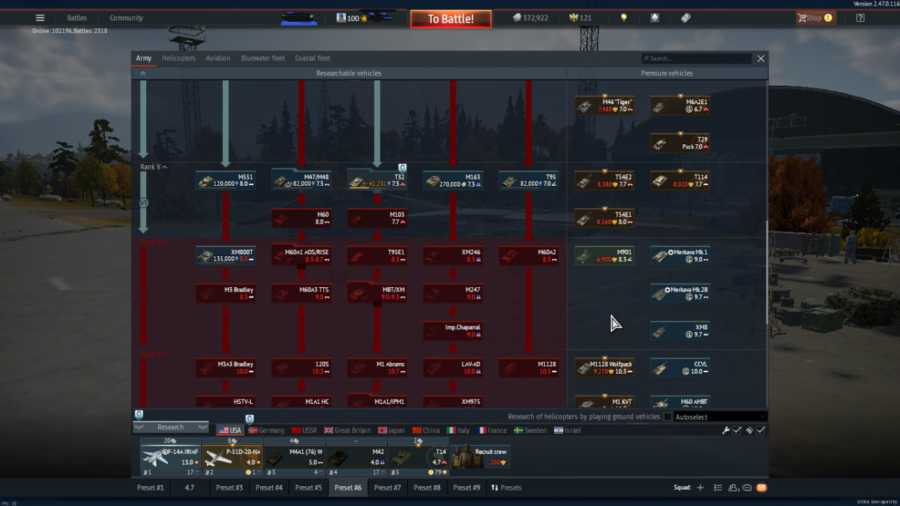Open the warbonds shop icon
The height and width of the screenshot is (506, 900).
point(655,18)
